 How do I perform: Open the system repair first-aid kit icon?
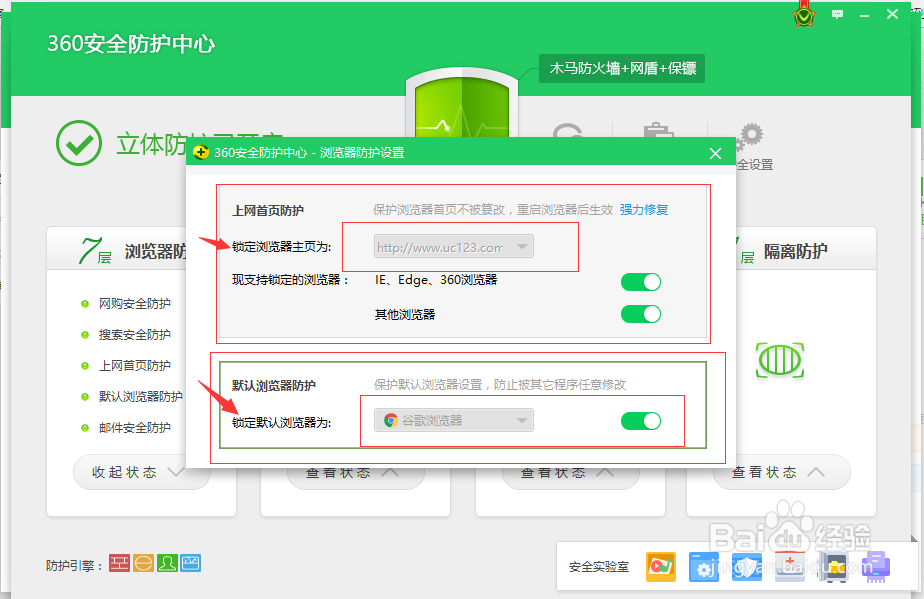(x=790, y=566)
